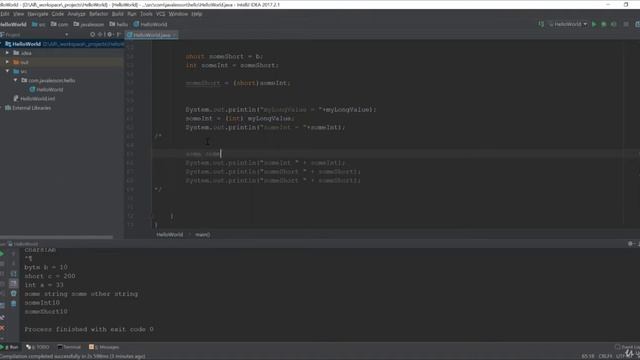Click the collapse all icon in the Project panel
This screenshot has width=640, height=360.
(x=100, y=35)
